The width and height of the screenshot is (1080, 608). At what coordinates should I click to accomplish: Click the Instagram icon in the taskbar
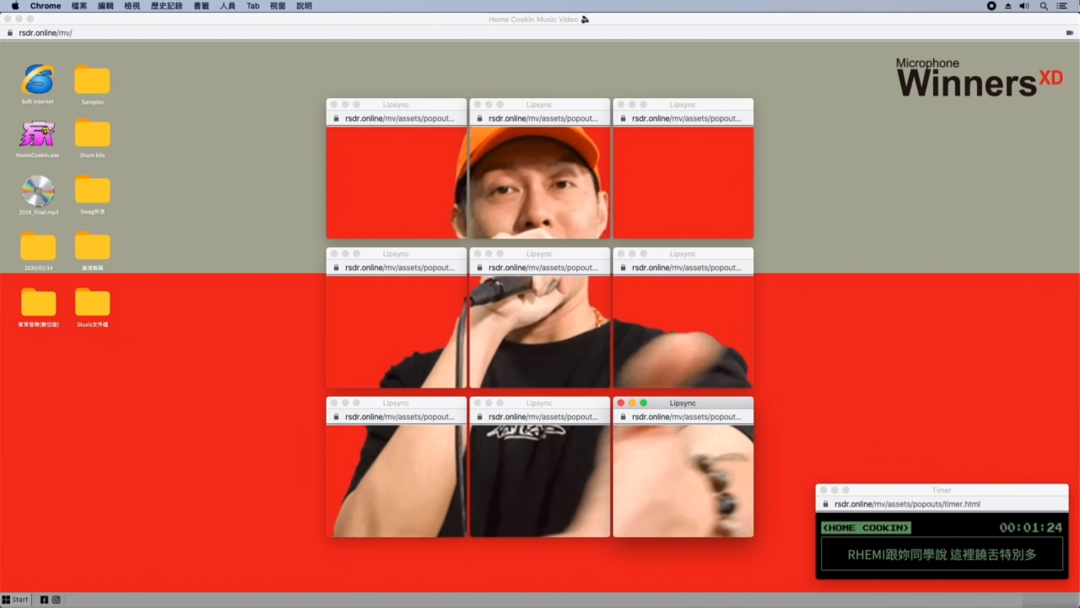click(56, 600)
